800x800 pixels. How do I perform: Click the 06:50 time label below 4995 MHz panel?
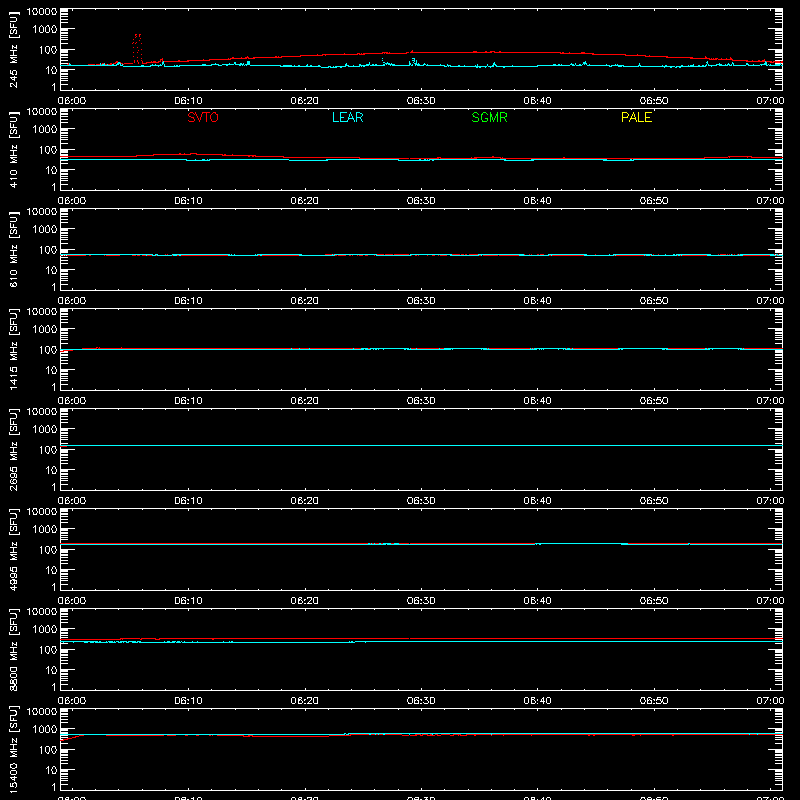(x=654, y=601)
